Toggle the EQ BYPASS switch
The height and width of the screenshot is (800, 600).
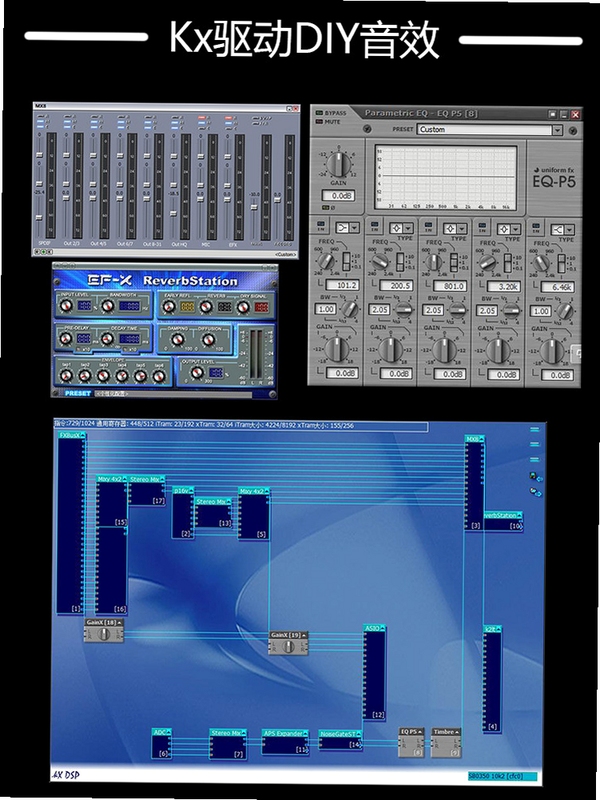coord(320,113)
